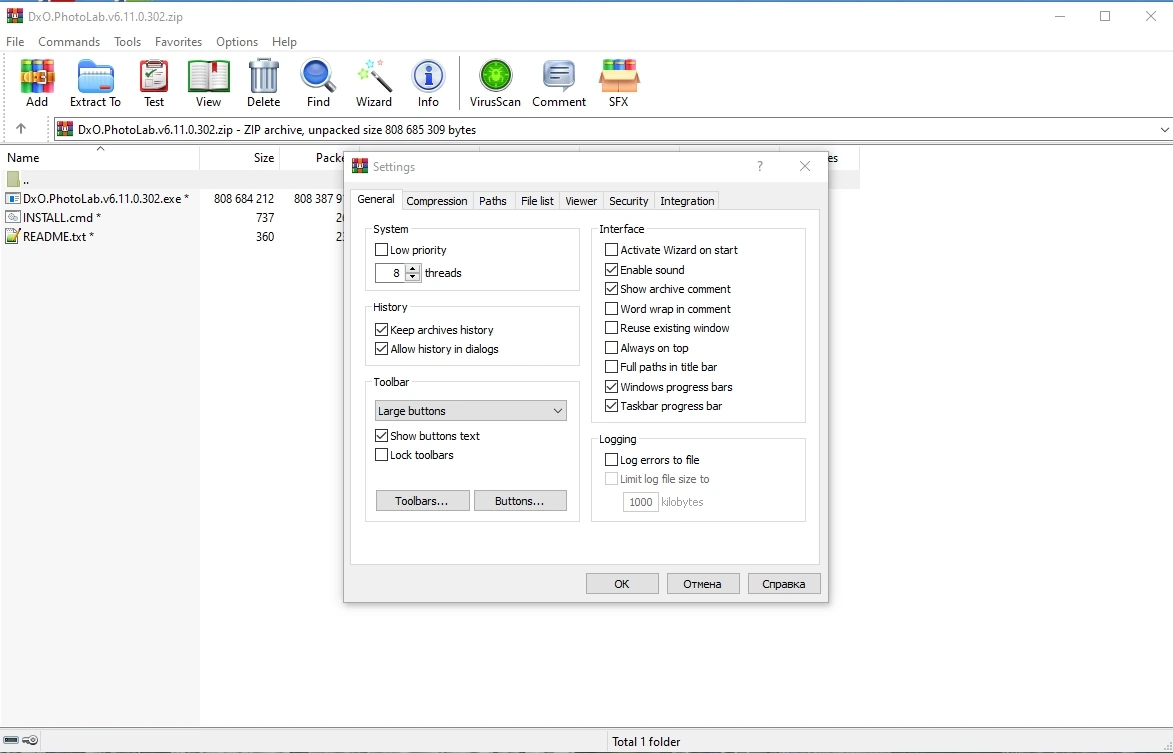
Task: Open the Favorites menu
Action: coord(178,42)
